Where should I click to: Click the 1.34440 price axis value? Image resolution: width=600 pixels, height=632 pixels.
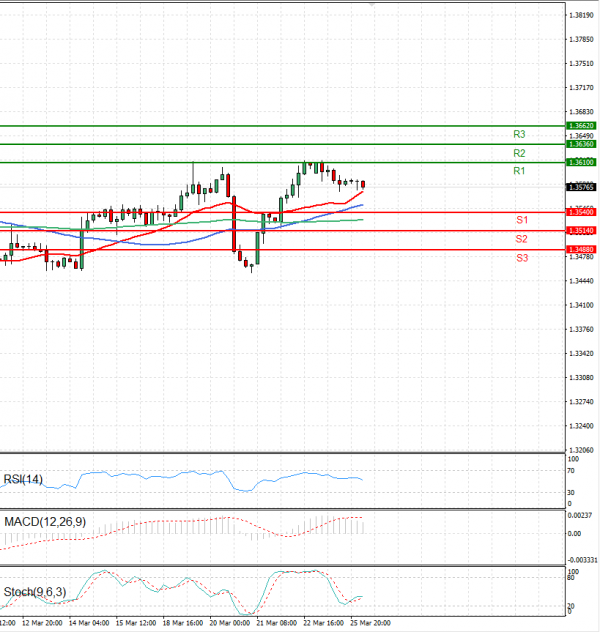coord(581,281)
